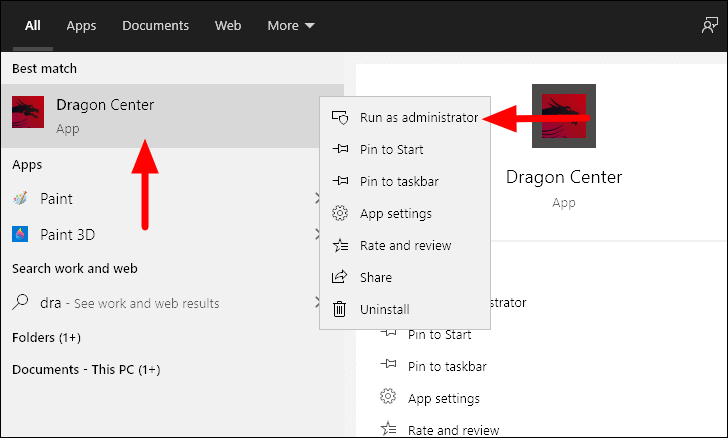Open the Paint app result
Screen dimensions: 728x438
[162, 199]
